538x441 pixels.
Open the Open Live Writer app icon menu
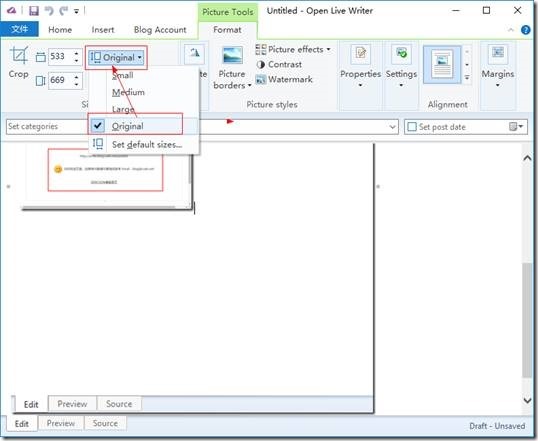click(x=11, y=11)
